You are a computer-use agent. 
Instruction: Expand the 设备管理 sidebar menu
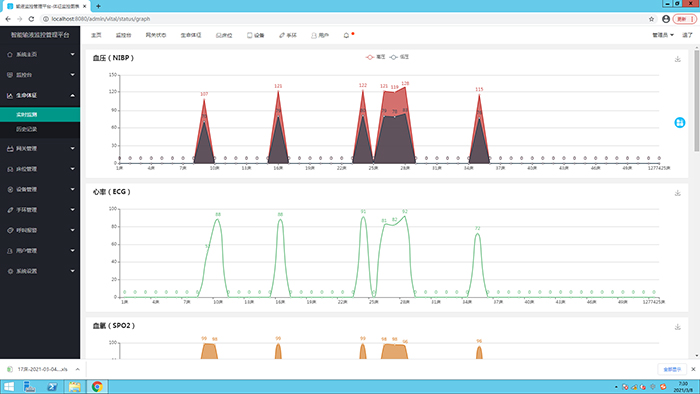coord(40,189)
